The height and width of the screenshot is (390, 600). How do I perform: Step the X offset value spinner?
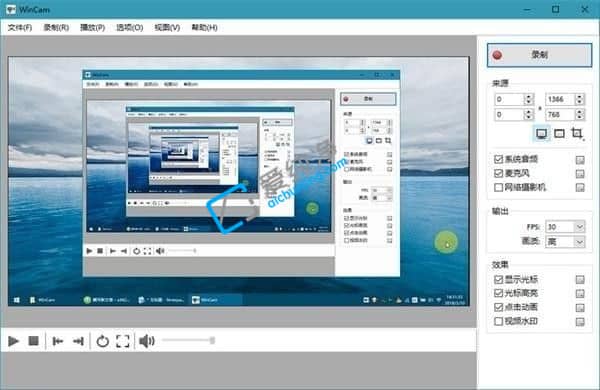pyautogui.click(x=528, y=100)
